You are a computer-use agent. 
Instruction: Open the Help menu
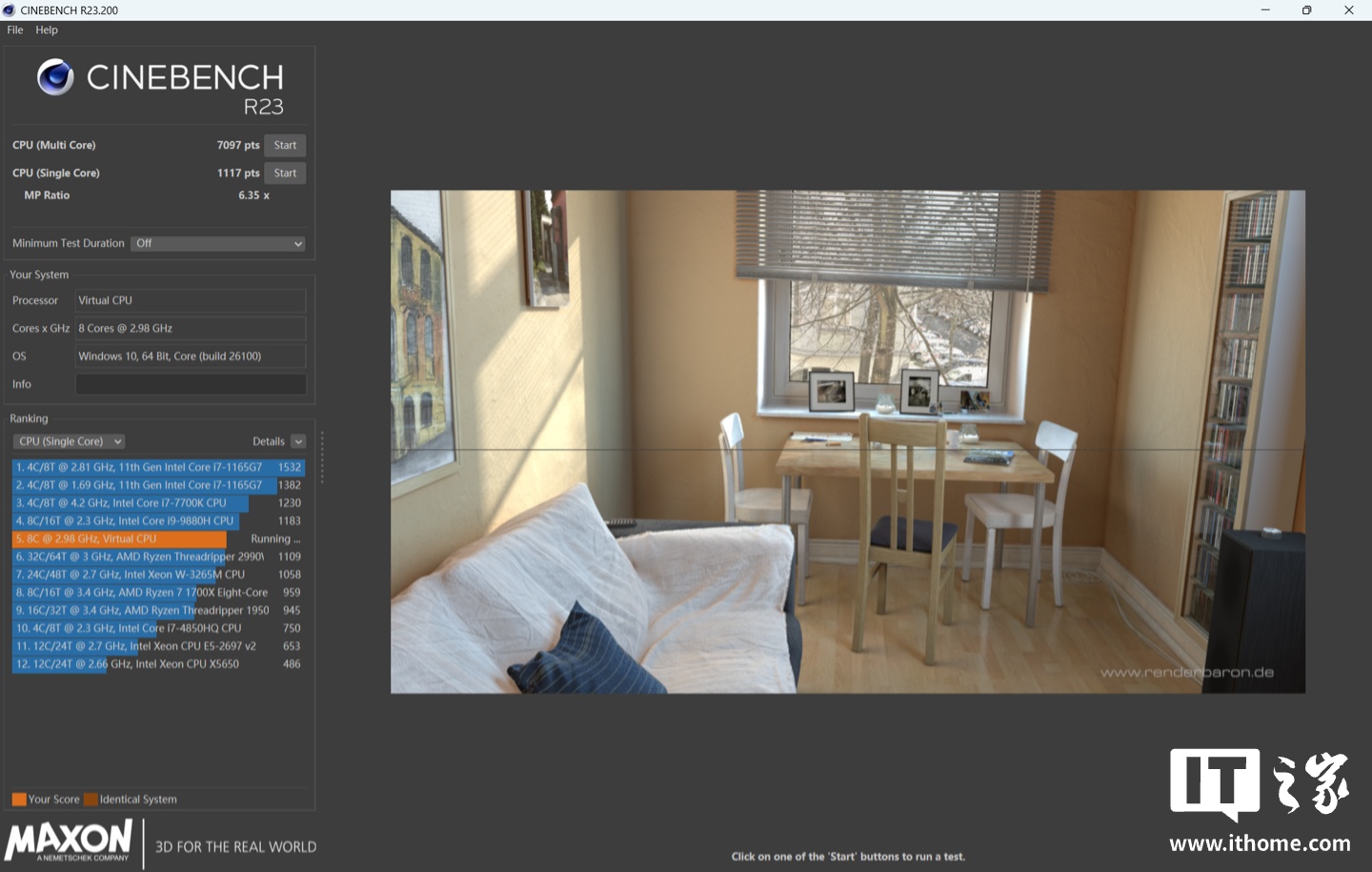point(47,30)
